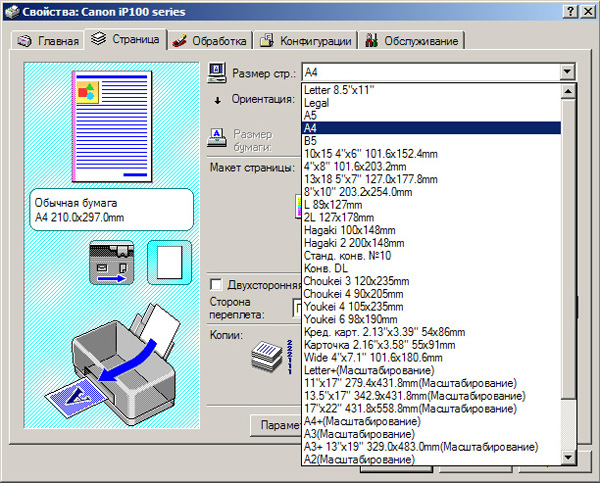Click the Размер бумаги printer icon

click(217, 138)
